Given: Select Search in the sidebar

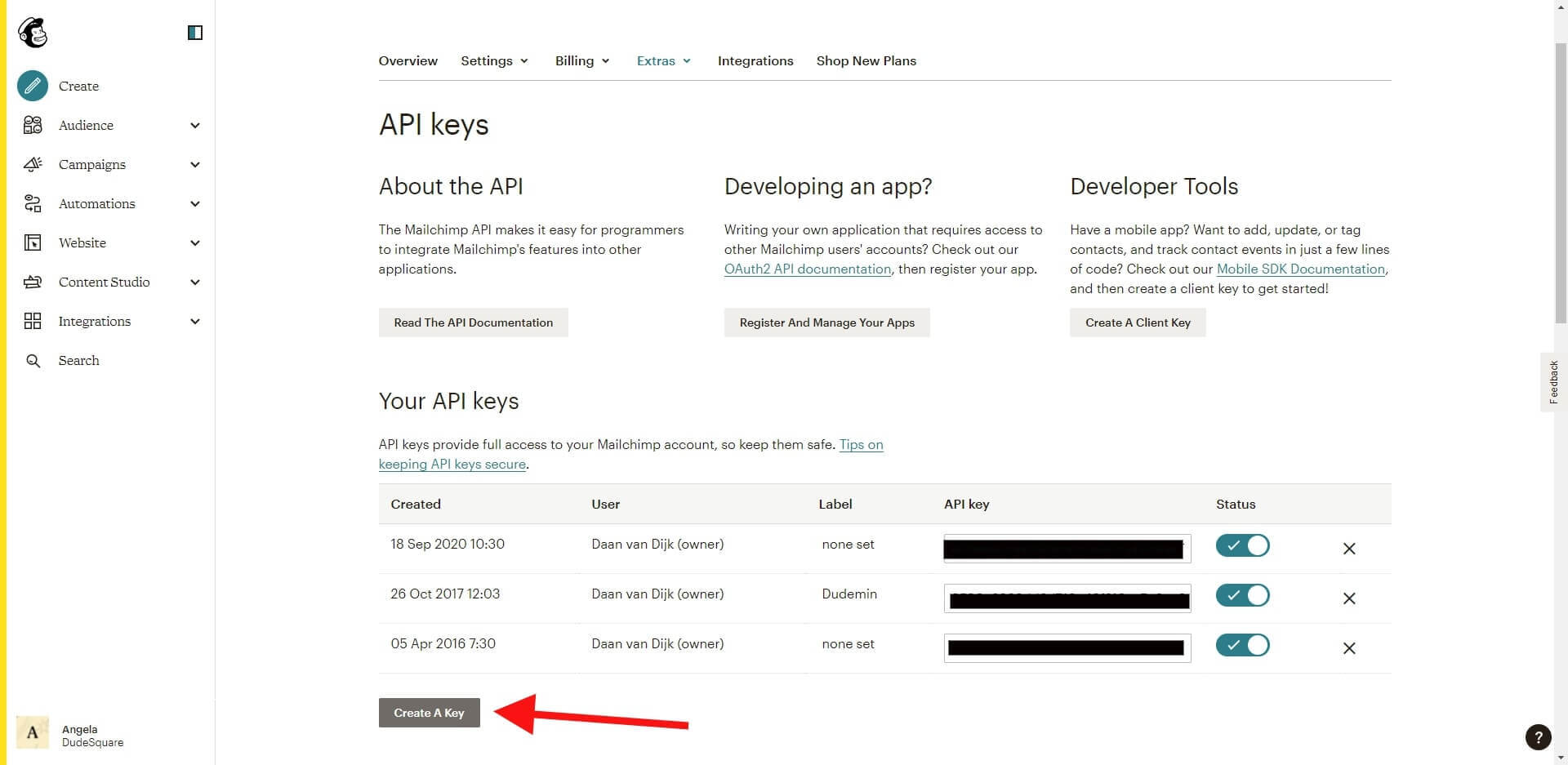Looking at the screenshot, I should coord(78,360).
